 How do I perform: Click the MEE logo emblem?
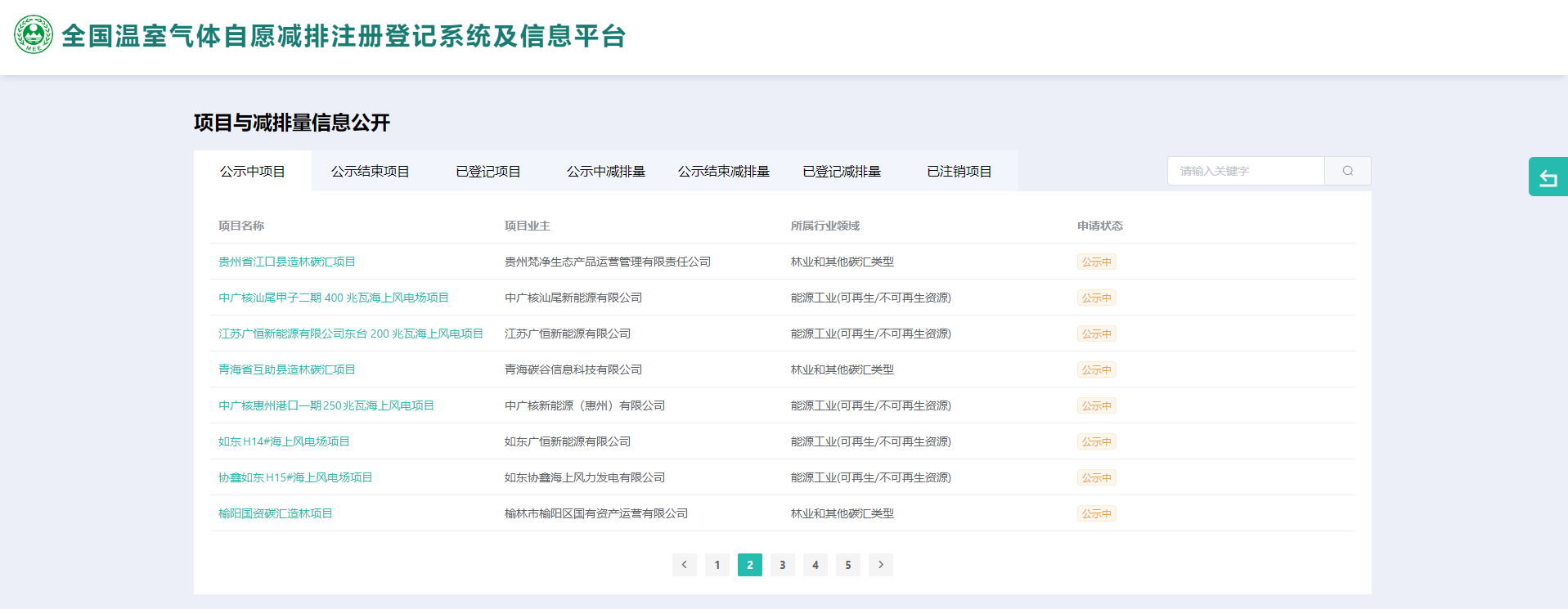click(x=34, y=34)
